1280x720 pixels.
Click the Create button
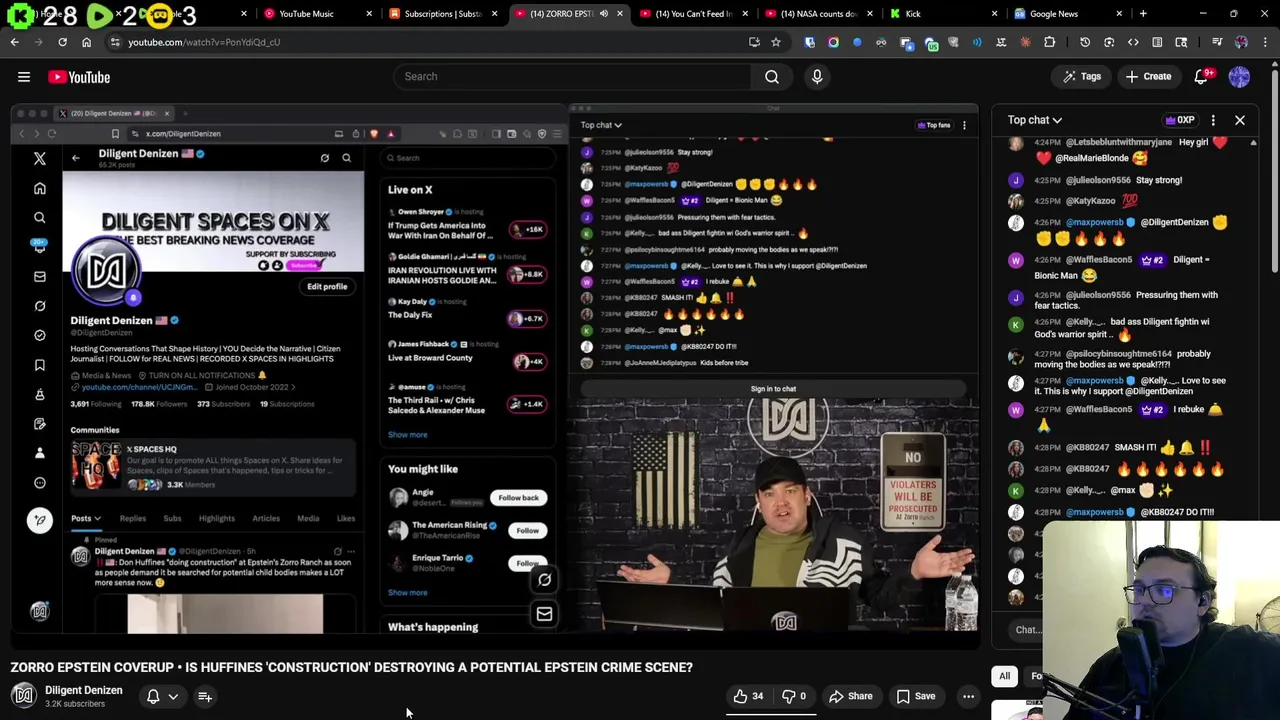1148,76
